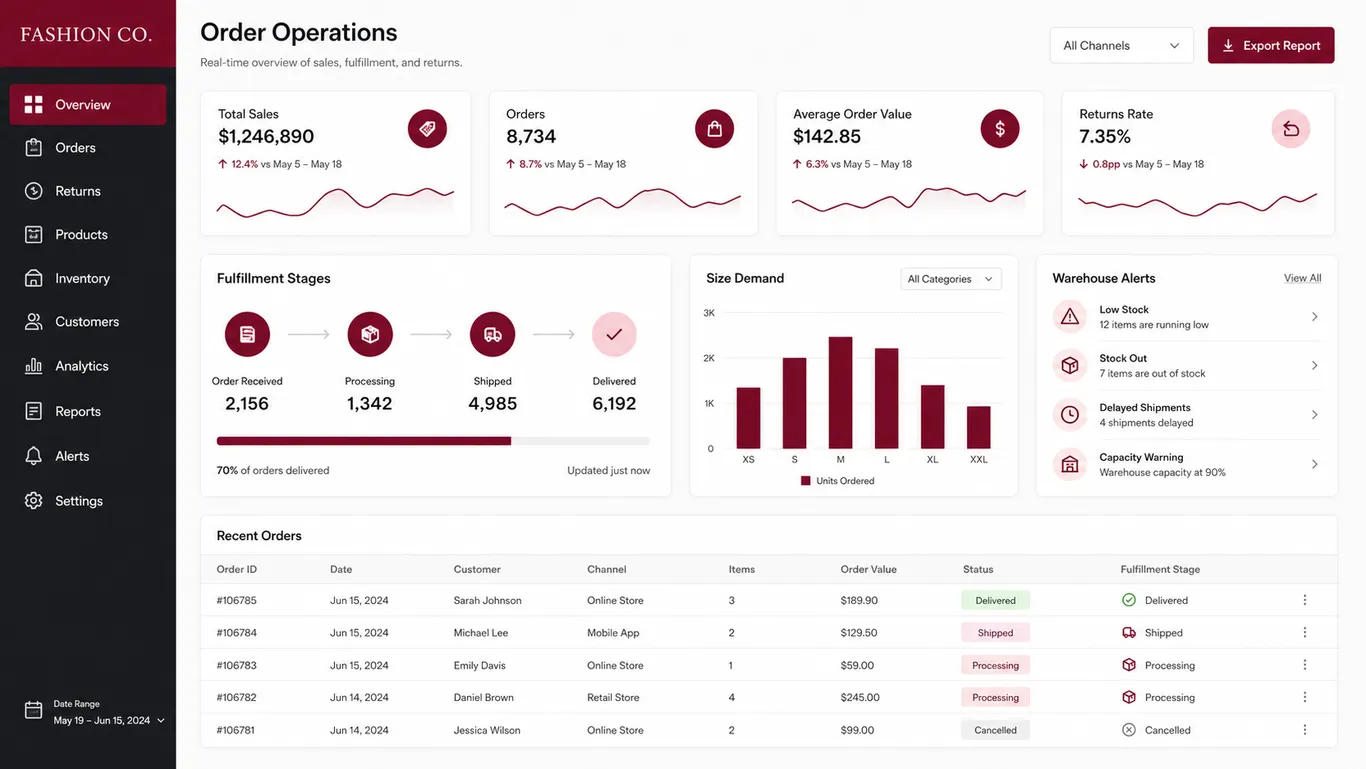The image size is (1366, 769).
Task: Open the more options menu for order #106782
Action: click(x=1305, y=697)
